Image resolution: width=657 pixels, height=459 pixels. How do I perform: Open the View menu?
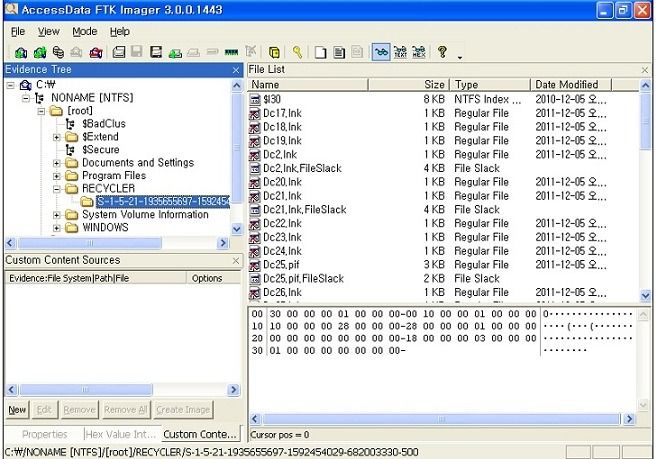point(49,31)
